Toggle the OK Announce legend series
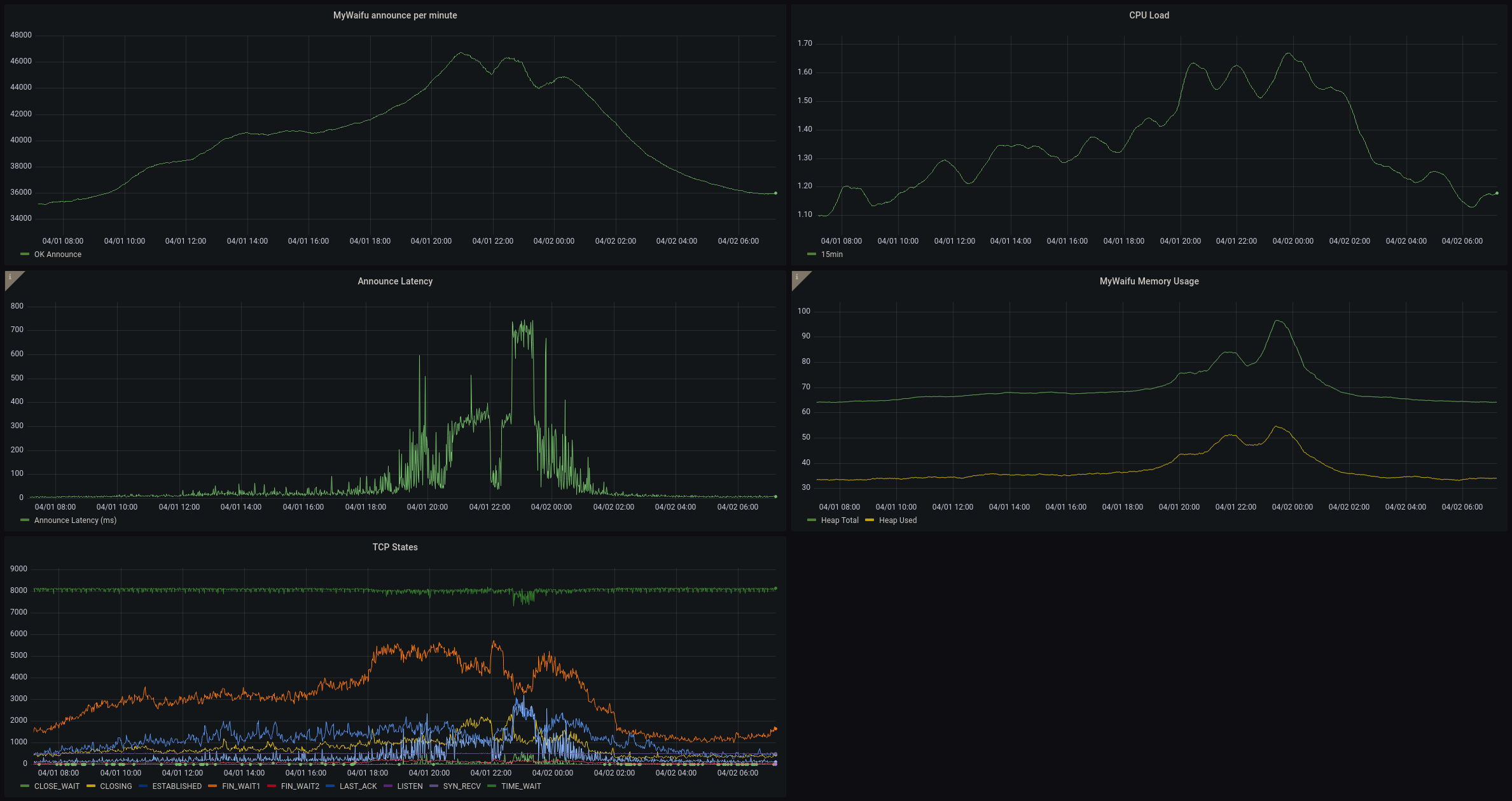This screenshot has width=1512, height=801. pos(58,254)
